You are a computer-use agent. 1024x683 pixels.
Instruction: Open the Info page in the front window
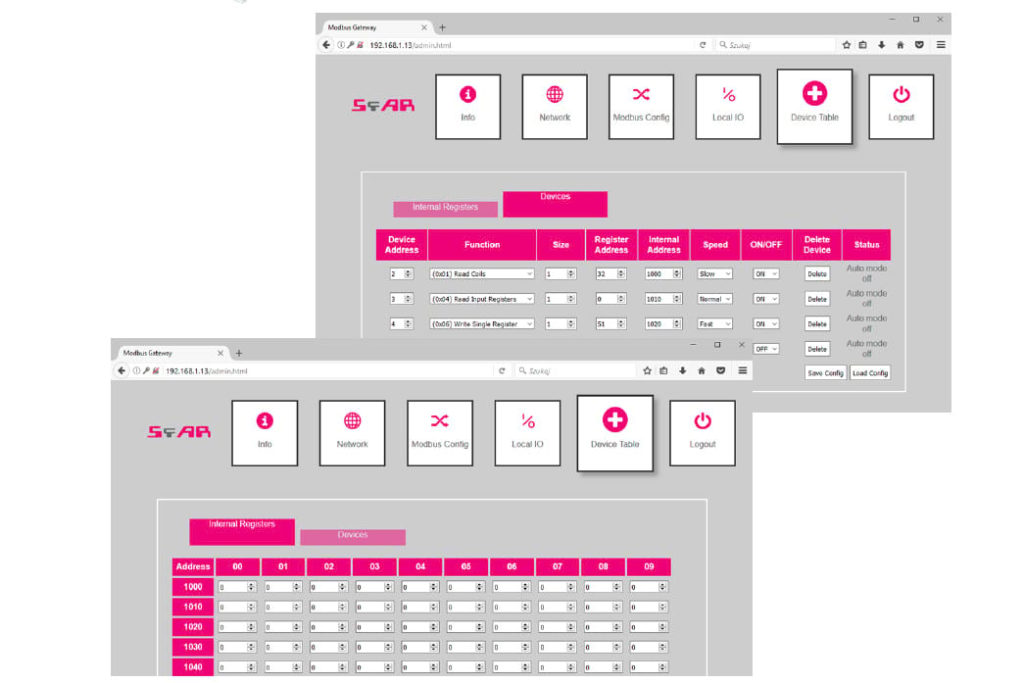[x=265, y=432]
